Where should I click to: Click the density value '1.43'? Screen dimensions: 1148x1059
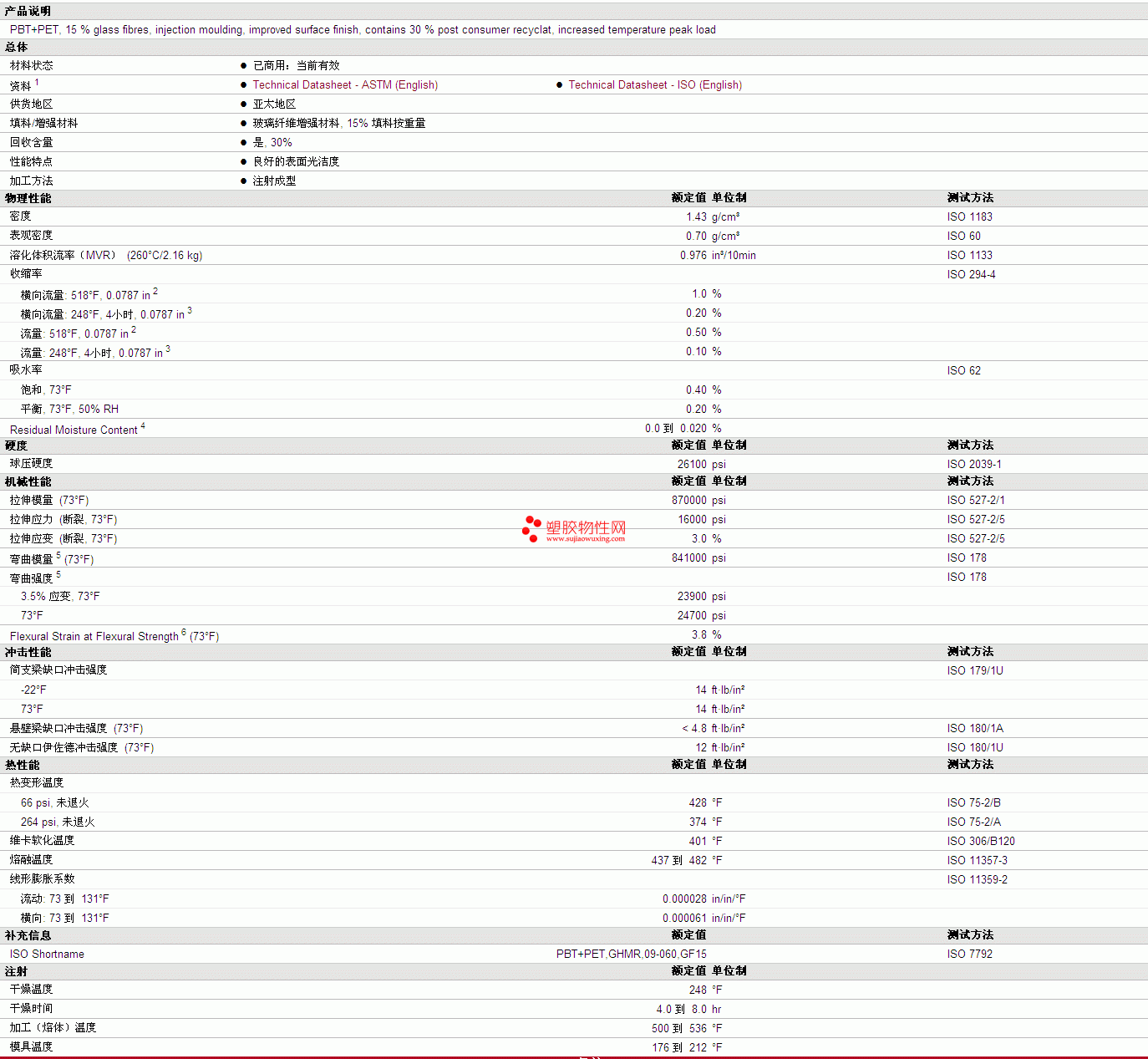point(696,216)
